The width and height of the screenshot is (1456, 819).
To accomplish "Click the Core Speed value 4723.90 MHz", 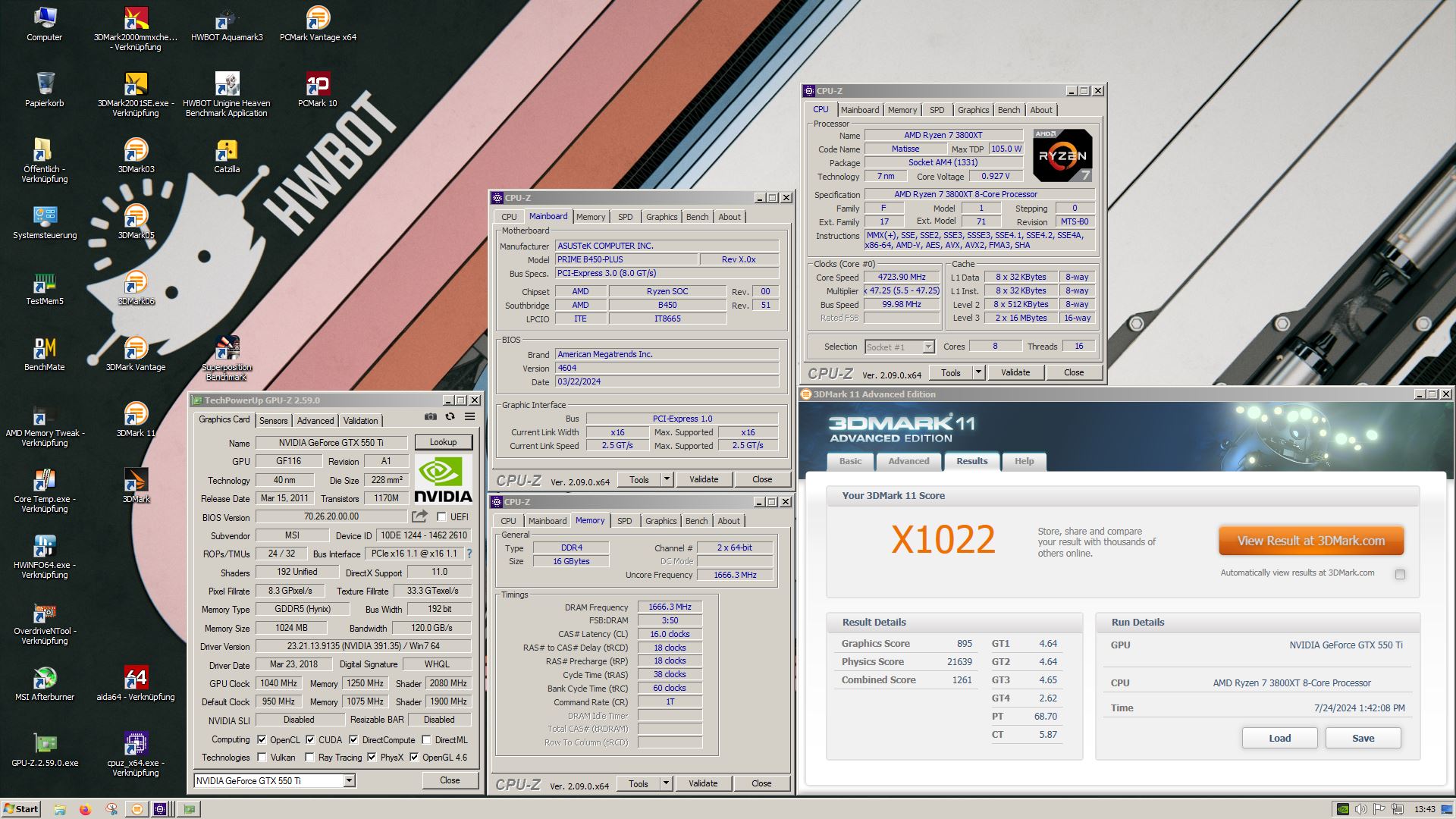I will coord(902,278).
